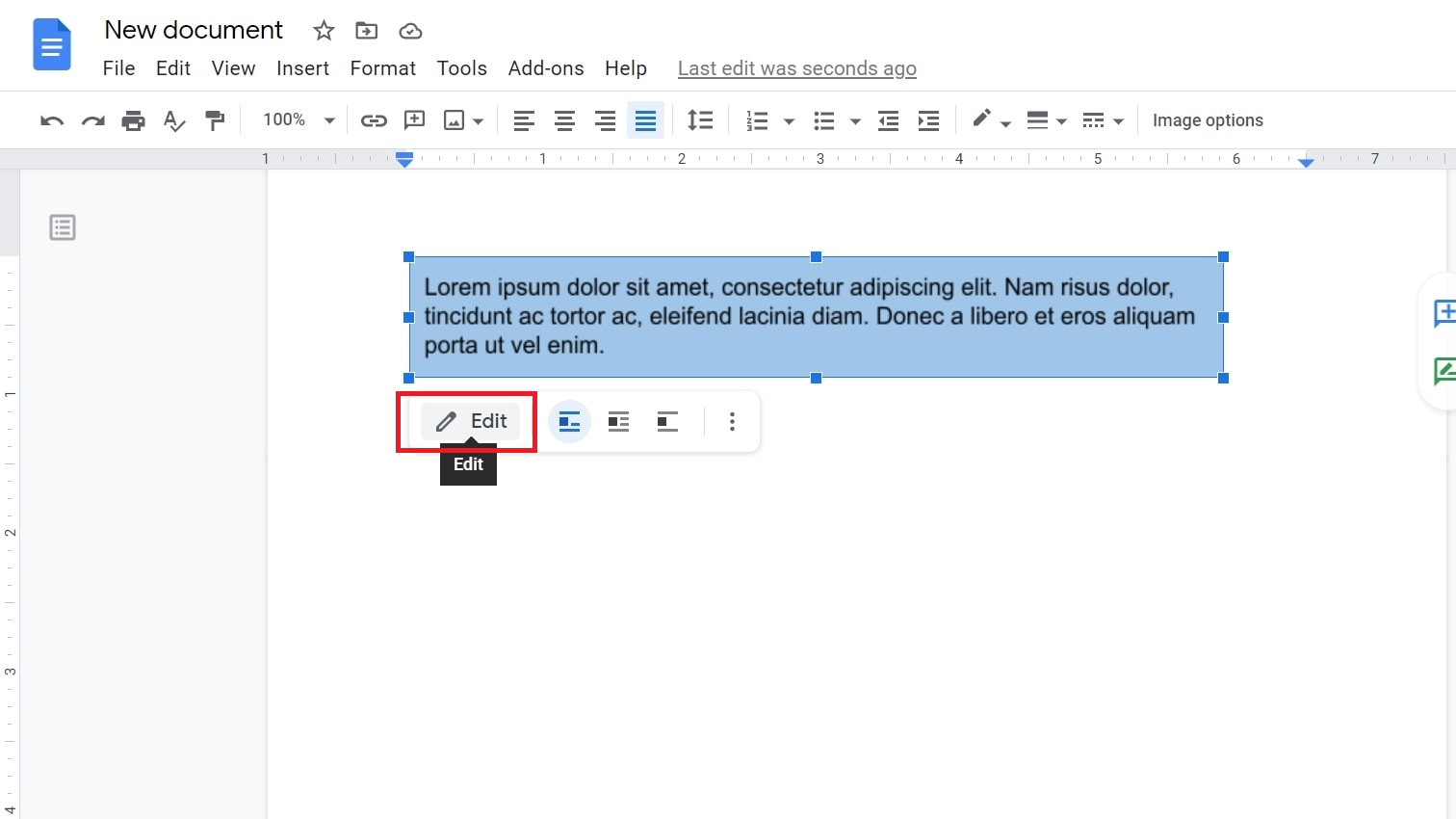Click the Edit button on the image

pyautogui.click(x=470, y=421)
